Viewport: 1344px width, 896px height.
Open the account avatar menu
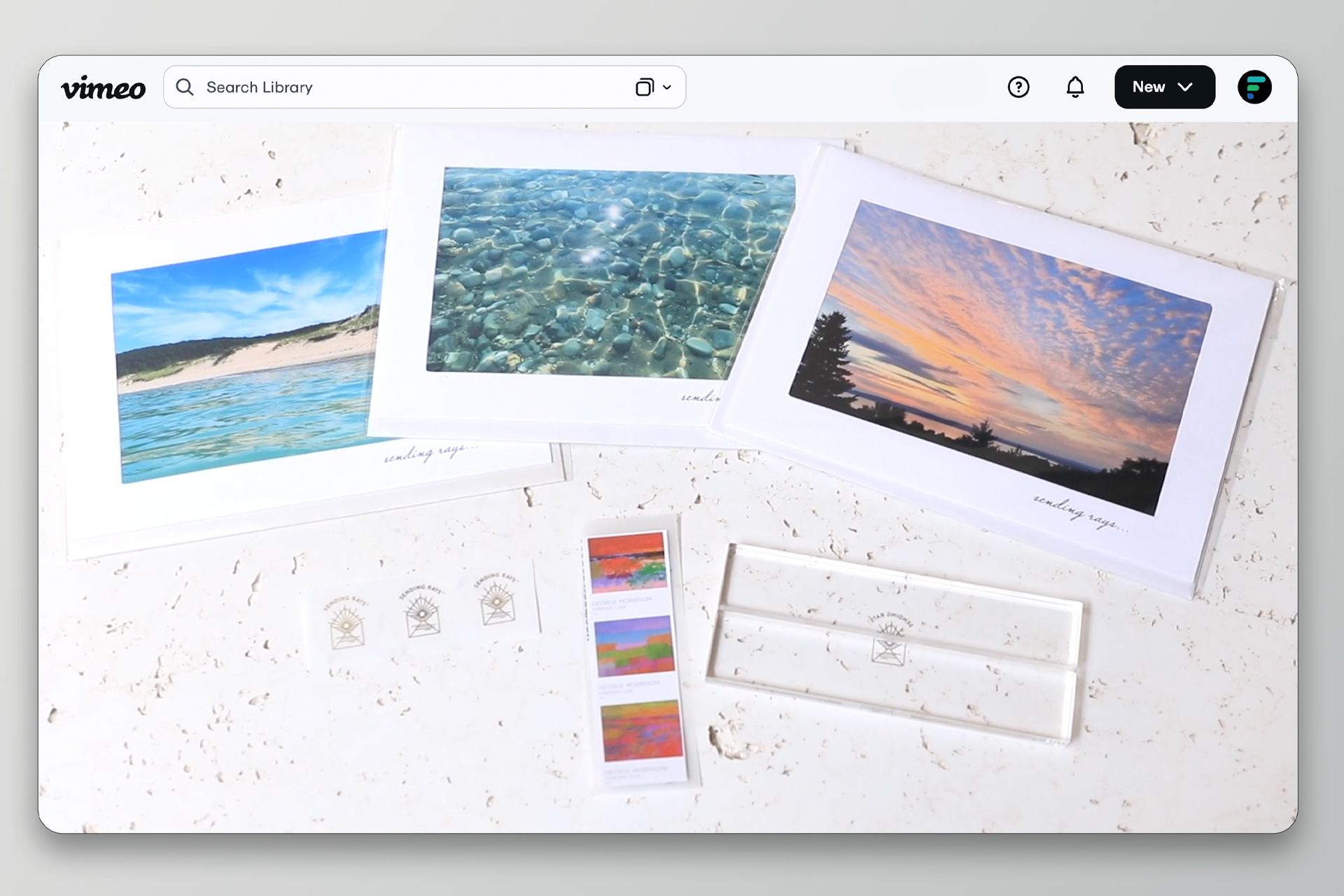(1254, 87)
